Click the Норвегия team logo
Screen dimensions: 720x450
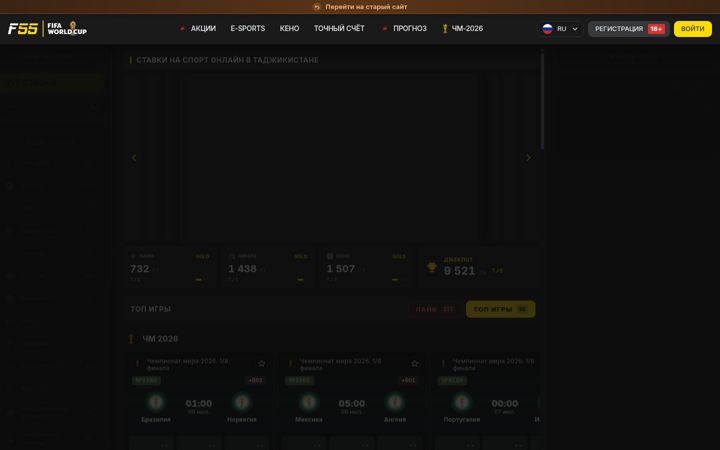click(x=242, y=402)
